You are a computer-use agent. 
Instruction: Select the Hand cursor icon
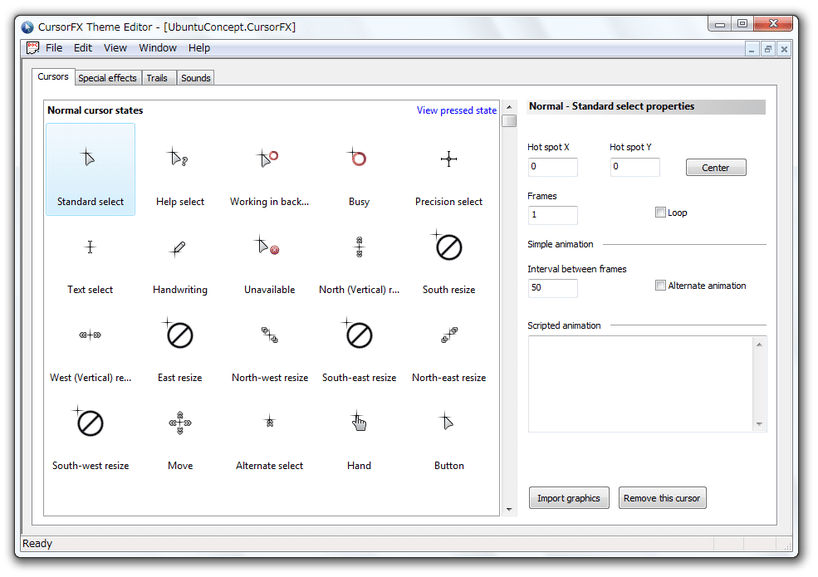358,421
